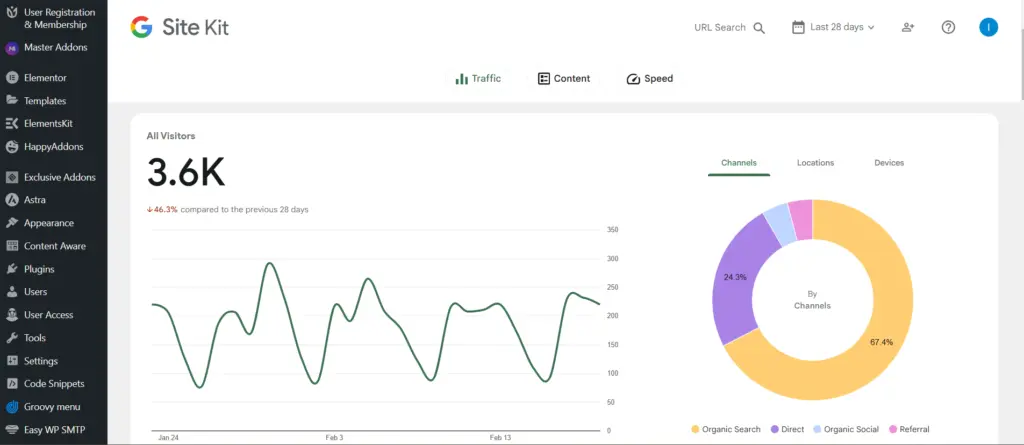1024x445 pixels.
Task: Click the Appearance paintbrush icon
Action: [x=12, y=223]
